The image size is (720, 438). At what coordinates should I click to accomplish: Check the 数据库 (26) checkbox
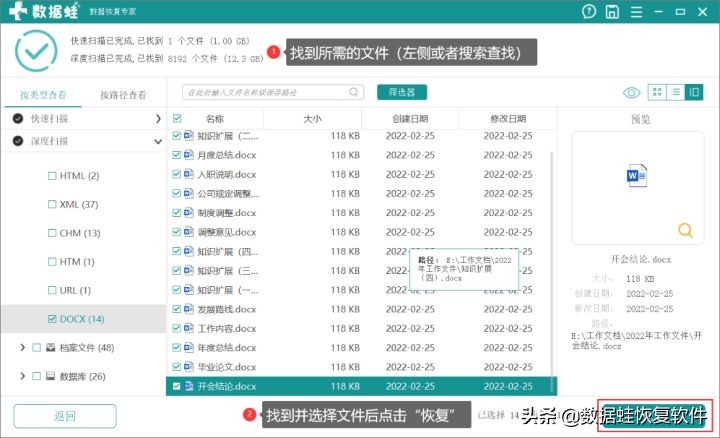coord(36,376)
